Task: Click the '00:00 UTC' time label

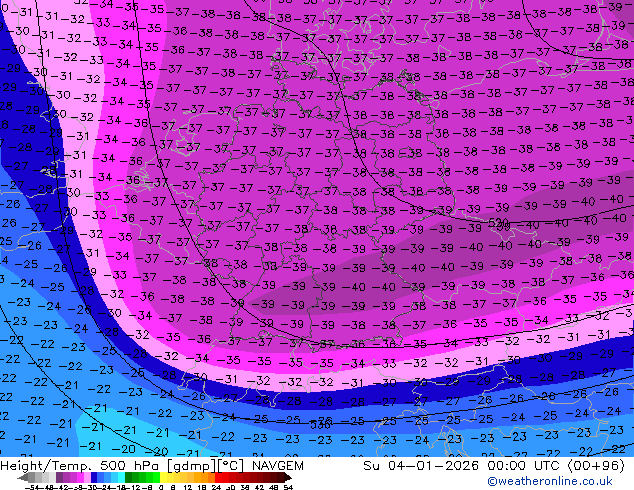Action: coord(525,466)
